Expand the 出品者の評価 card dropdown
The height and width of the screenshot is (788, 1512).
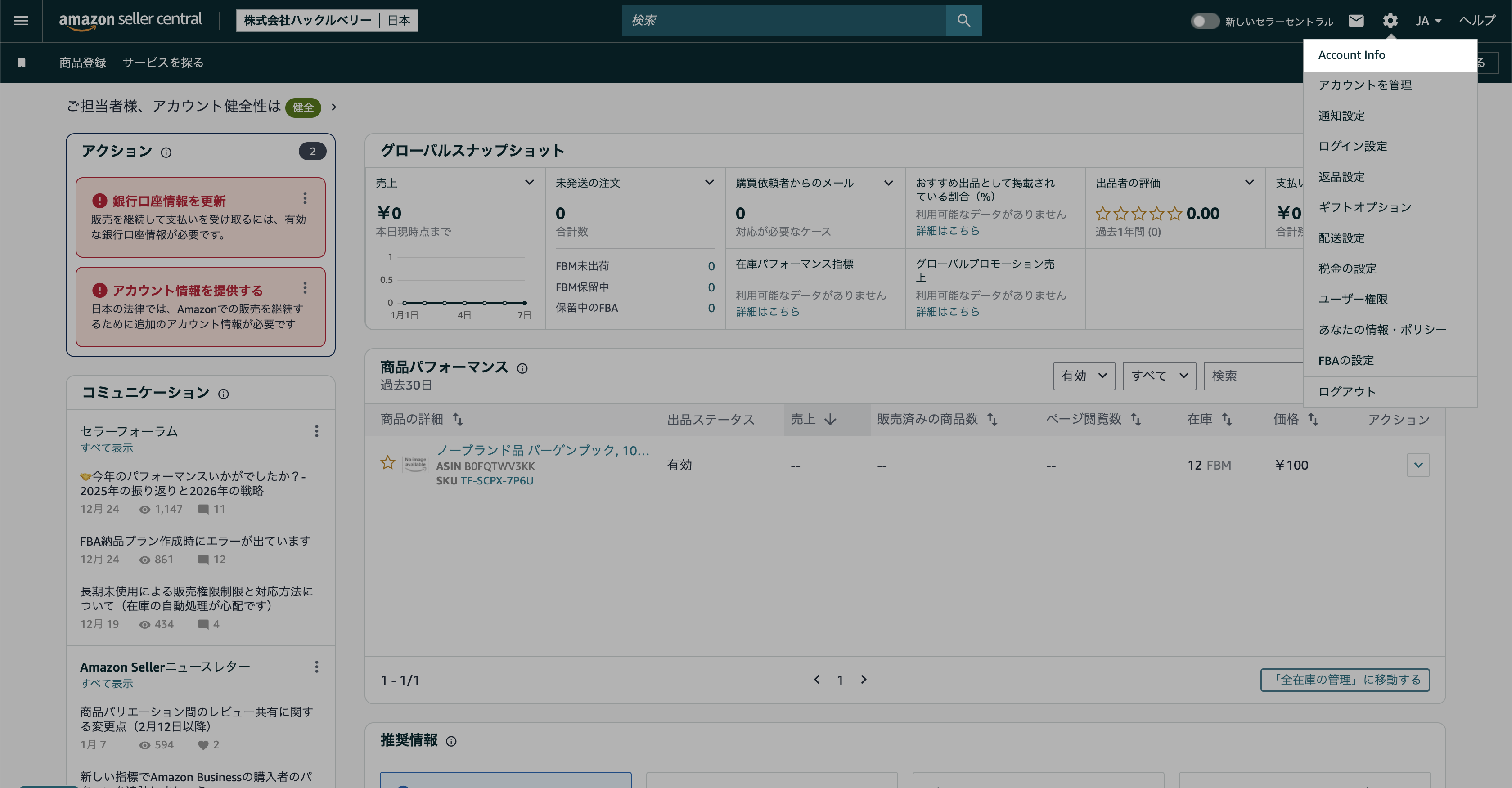point(1250,183)
